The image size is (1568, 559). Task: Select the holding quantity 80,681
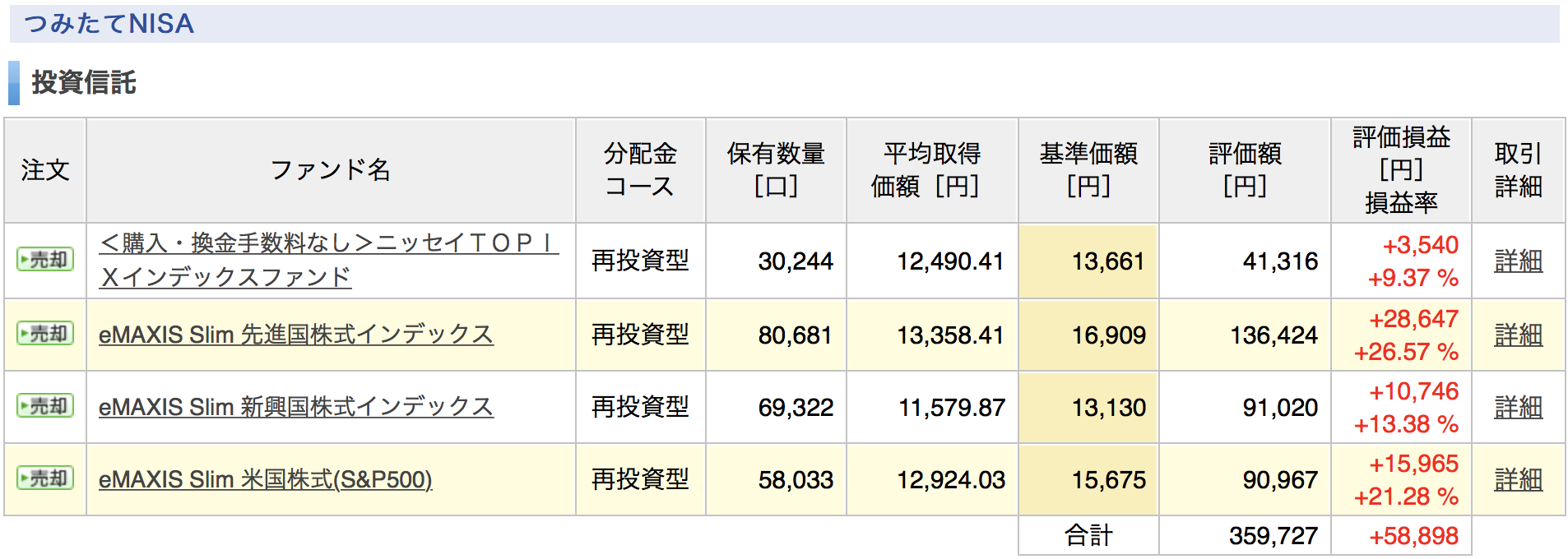[796, 335]
